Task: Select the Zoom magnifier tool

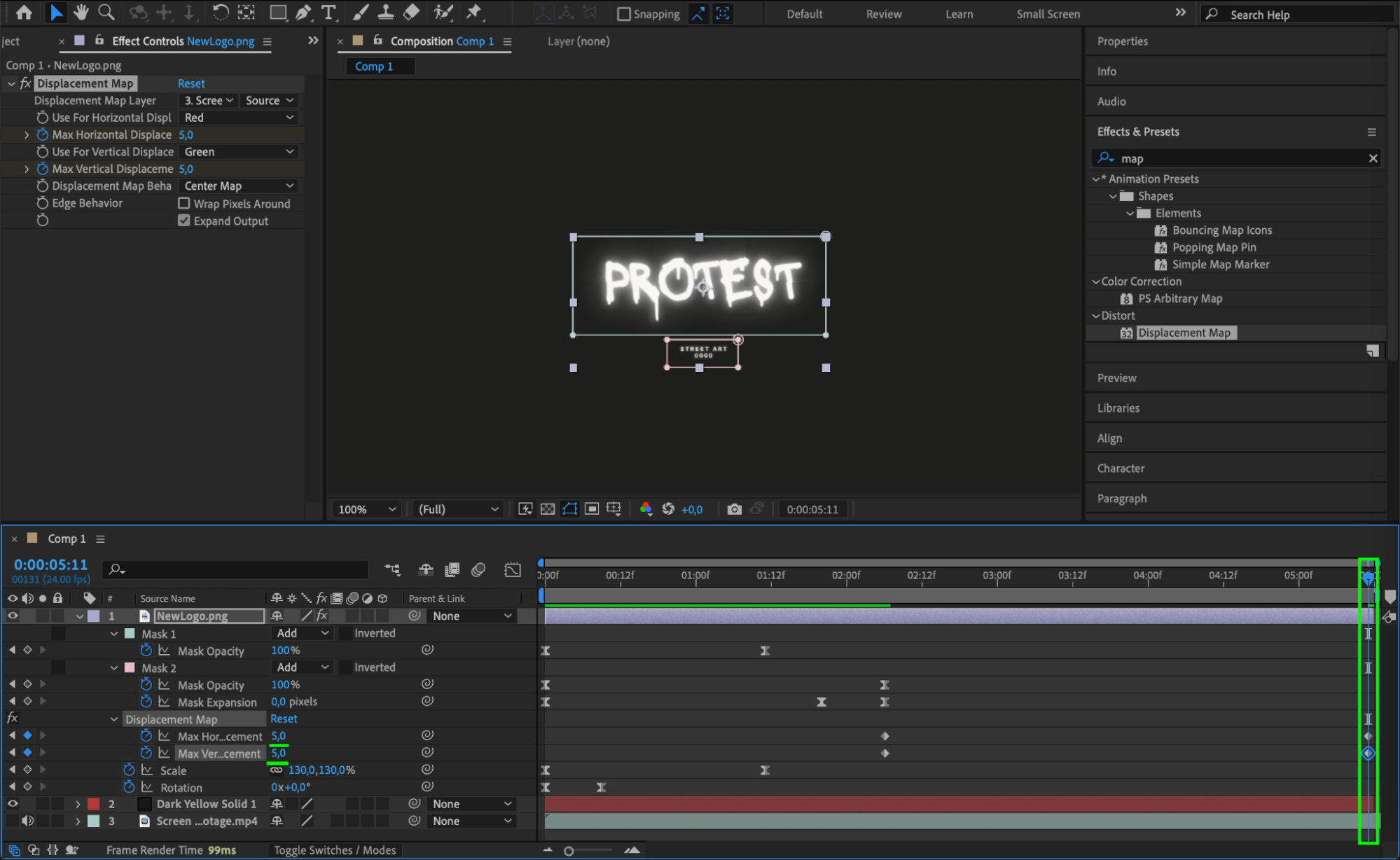Action: 106,12
